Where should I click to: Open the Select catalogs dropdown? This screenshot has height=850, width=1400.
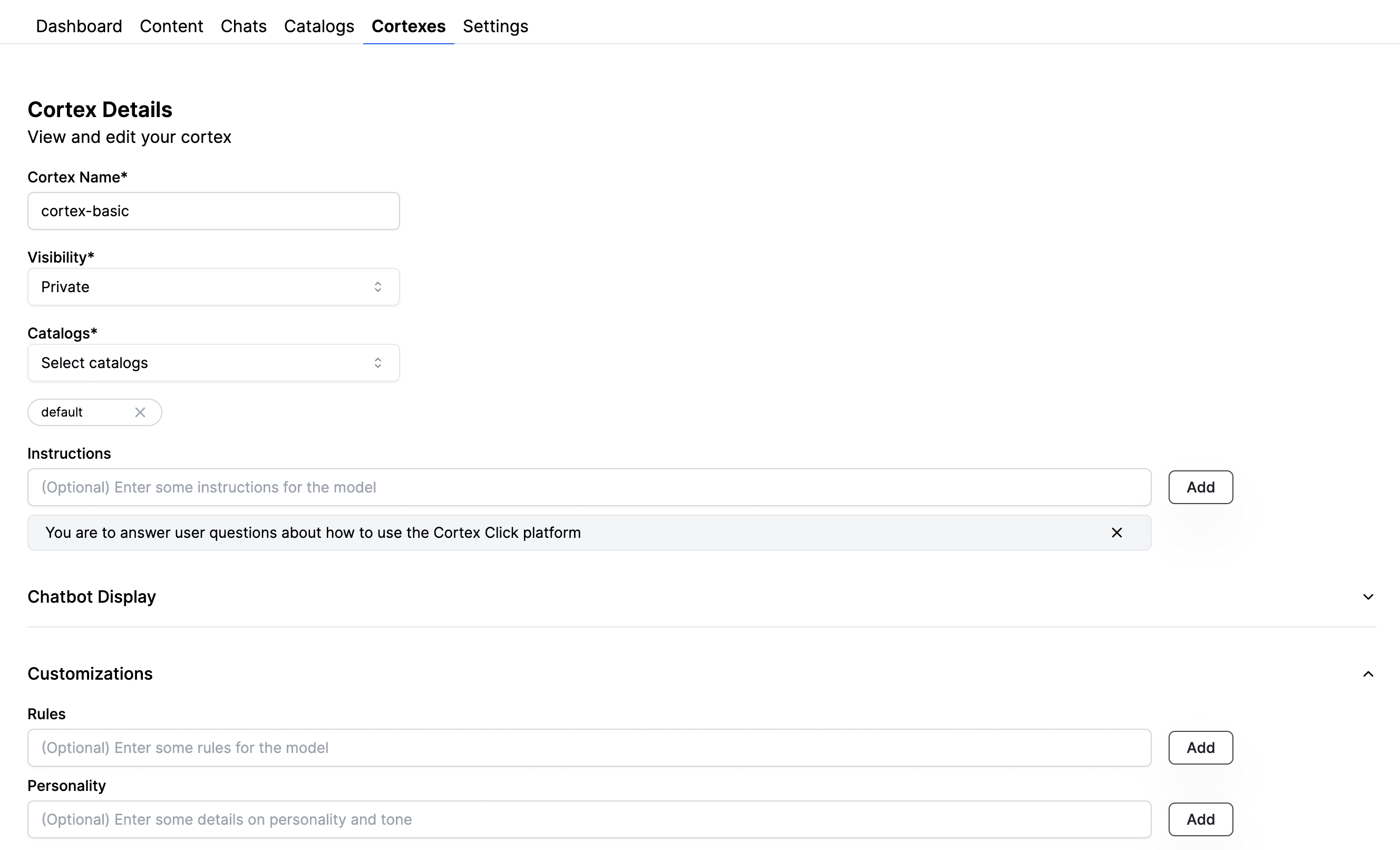coord(213,363)
